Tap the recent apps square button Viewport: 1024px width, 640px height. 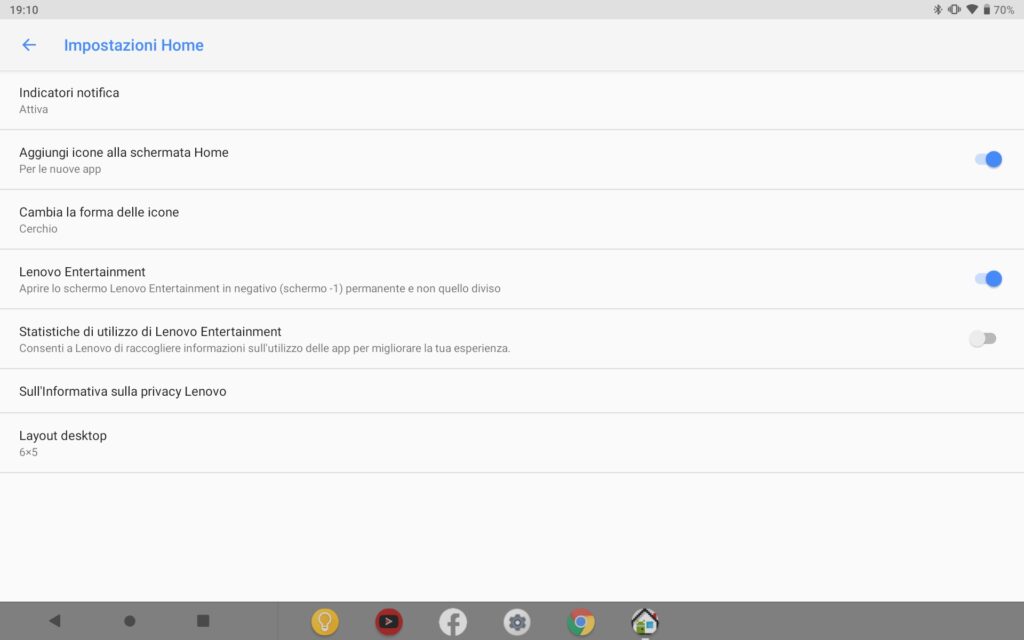203,620
